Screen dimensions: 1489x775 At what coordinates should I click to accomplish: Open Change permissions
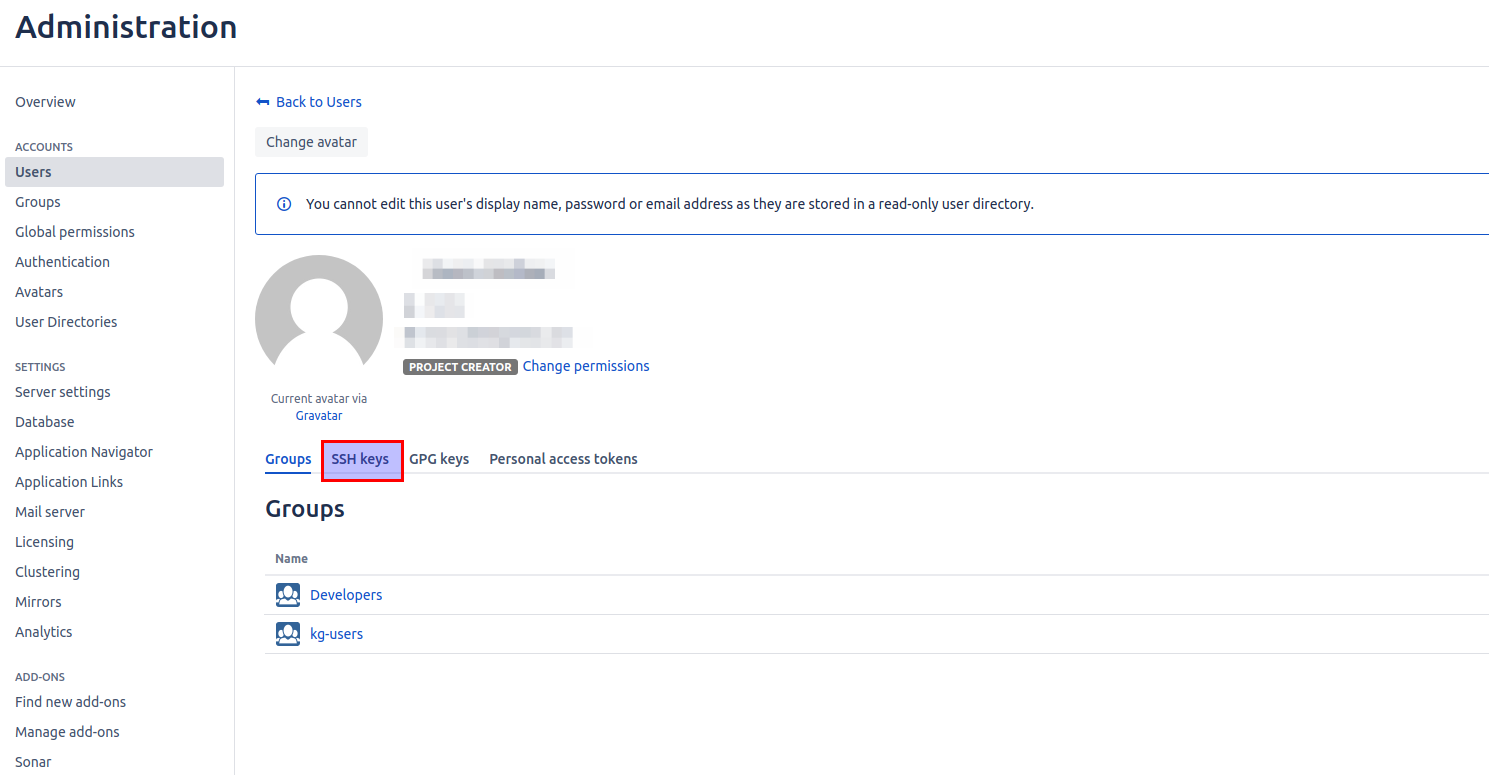(585, 365)
